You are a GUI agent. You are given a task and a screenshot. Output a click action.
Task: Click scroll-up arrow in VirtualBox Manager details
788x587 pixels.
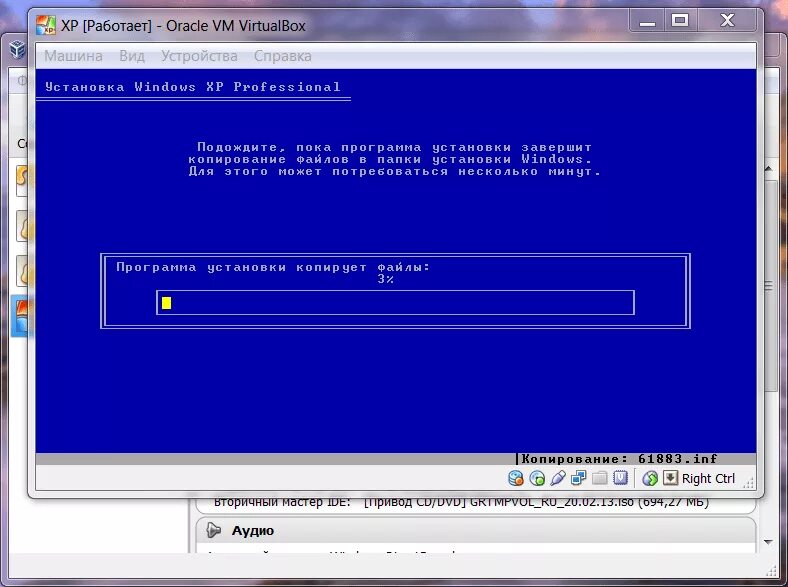pyautogui.click(x=768, y=169)
